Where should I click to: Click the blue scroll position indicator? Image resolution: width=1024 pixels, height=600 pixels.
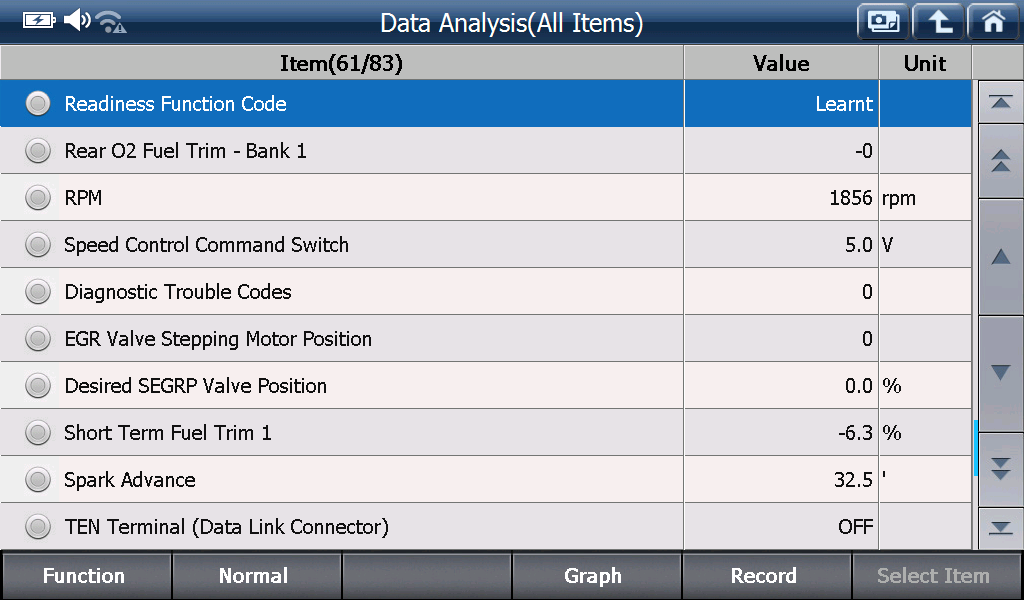click(x=975, y=448)
